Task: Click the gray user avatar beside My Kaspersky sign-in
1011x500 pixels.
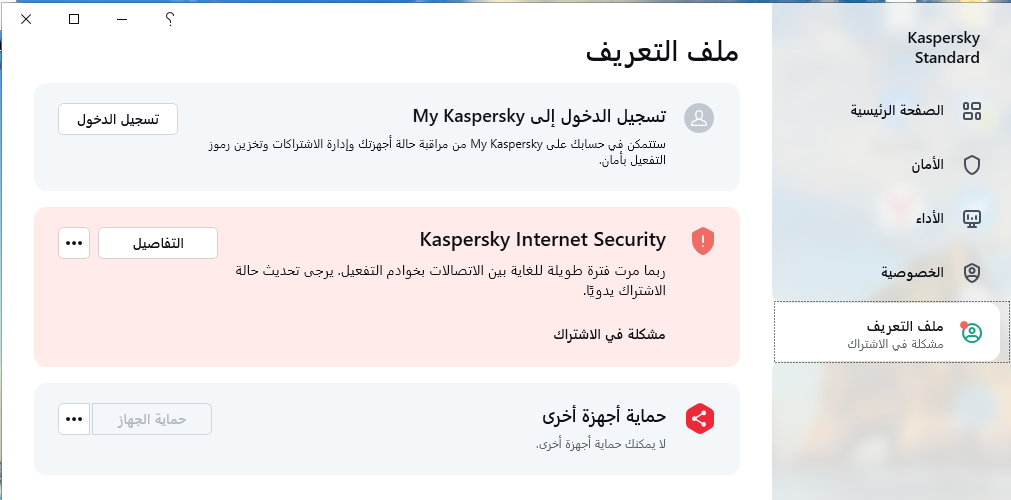Action: tap(699, 118)
